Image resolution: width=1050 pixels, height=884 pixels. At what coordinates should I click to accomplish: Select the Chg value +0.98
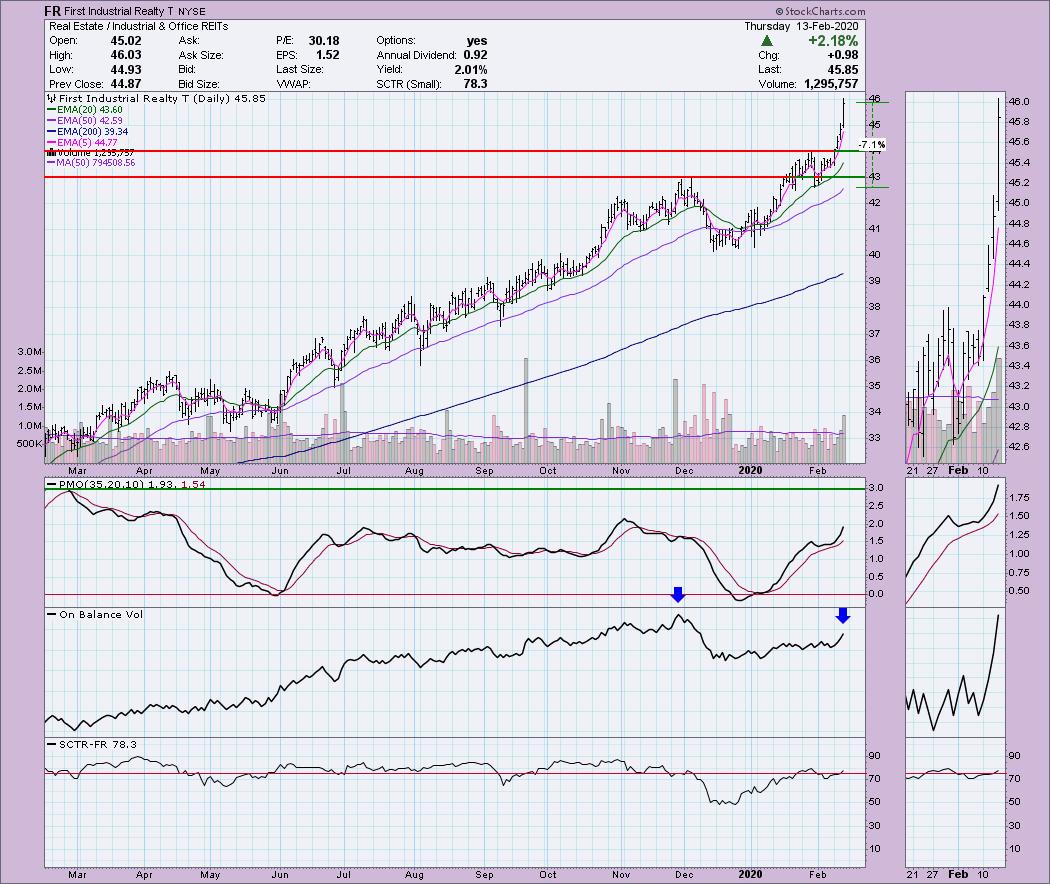point(842,55)
